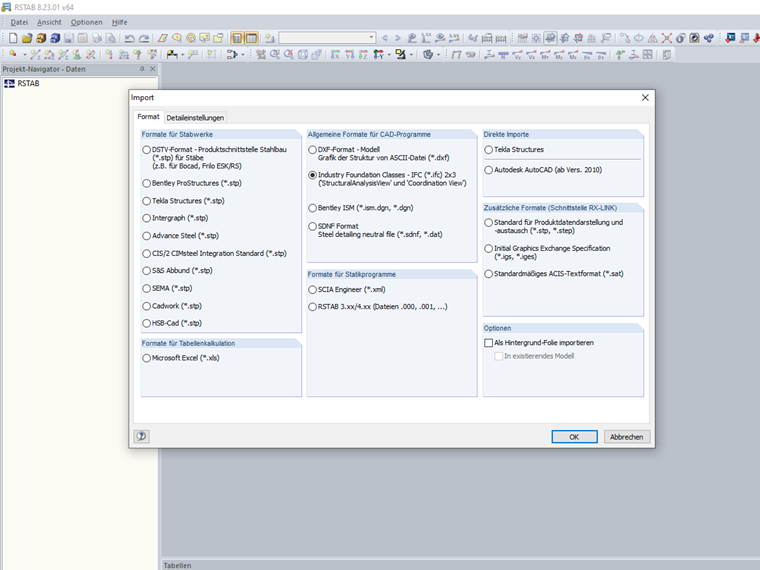Select Autodesk AutoCAD direct import option

click(x=489, y=170)
